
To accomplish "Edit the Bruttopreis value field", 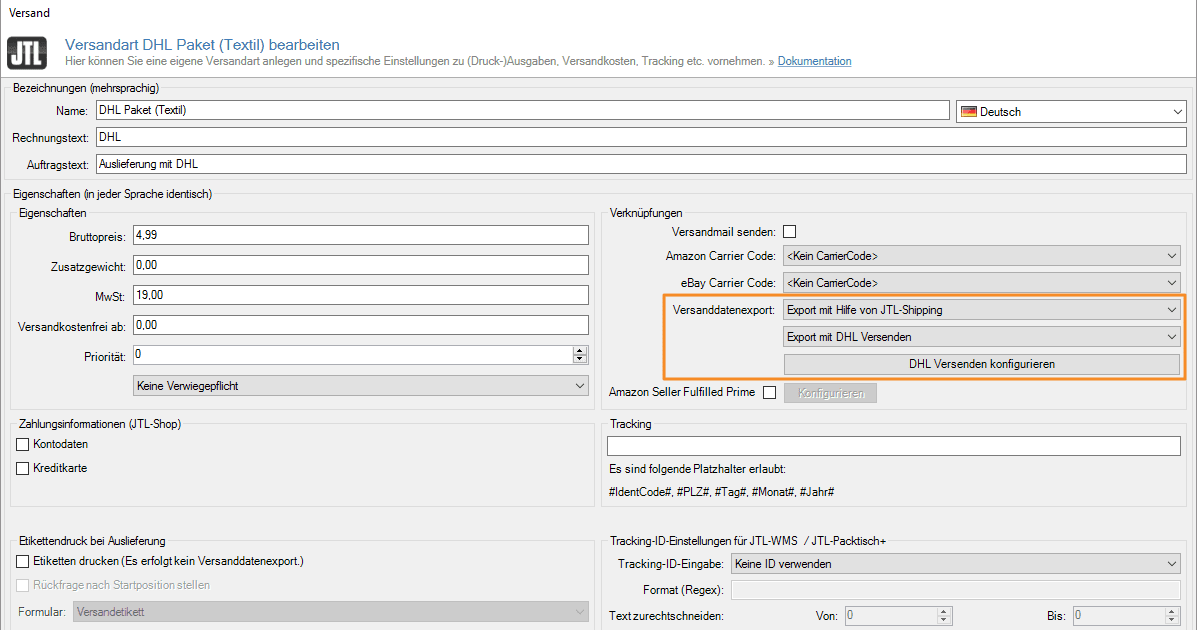I will (360, 235).
